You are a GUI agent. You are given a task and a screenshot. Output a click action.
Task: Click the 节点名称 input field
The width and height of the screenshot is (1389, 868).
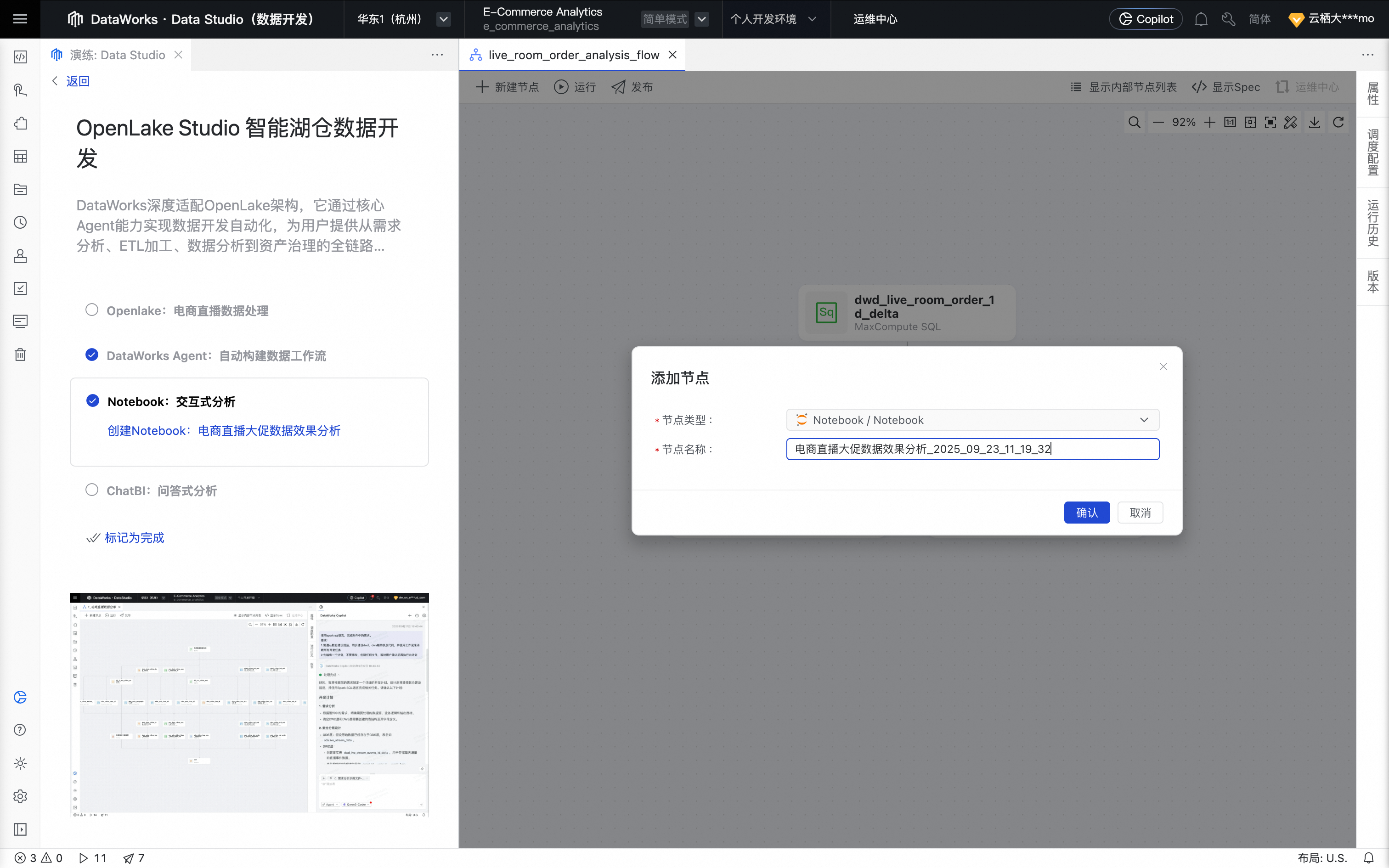click(972, 449)
